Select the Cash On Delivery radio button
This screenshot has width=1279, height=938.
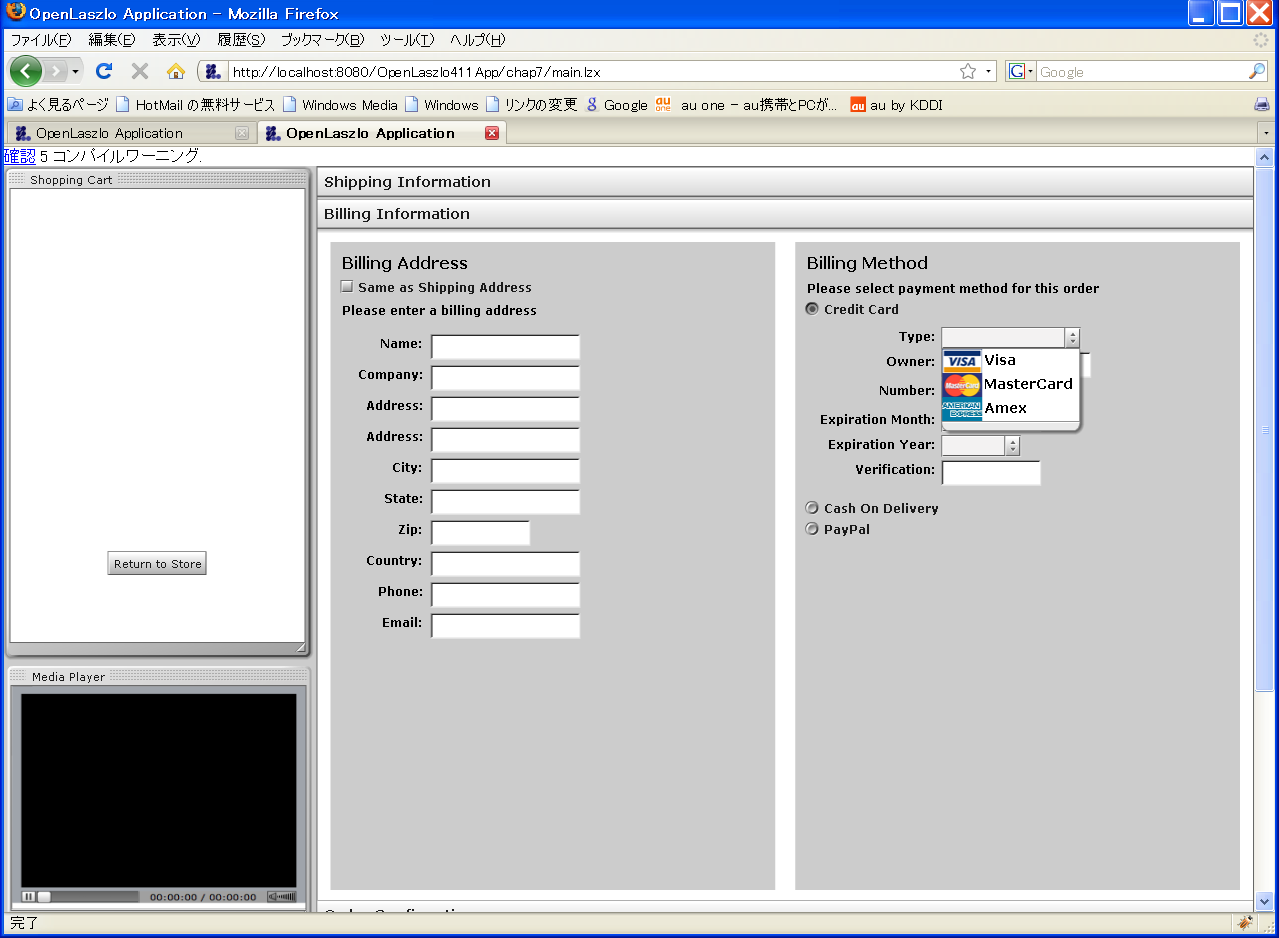[812, 508]
